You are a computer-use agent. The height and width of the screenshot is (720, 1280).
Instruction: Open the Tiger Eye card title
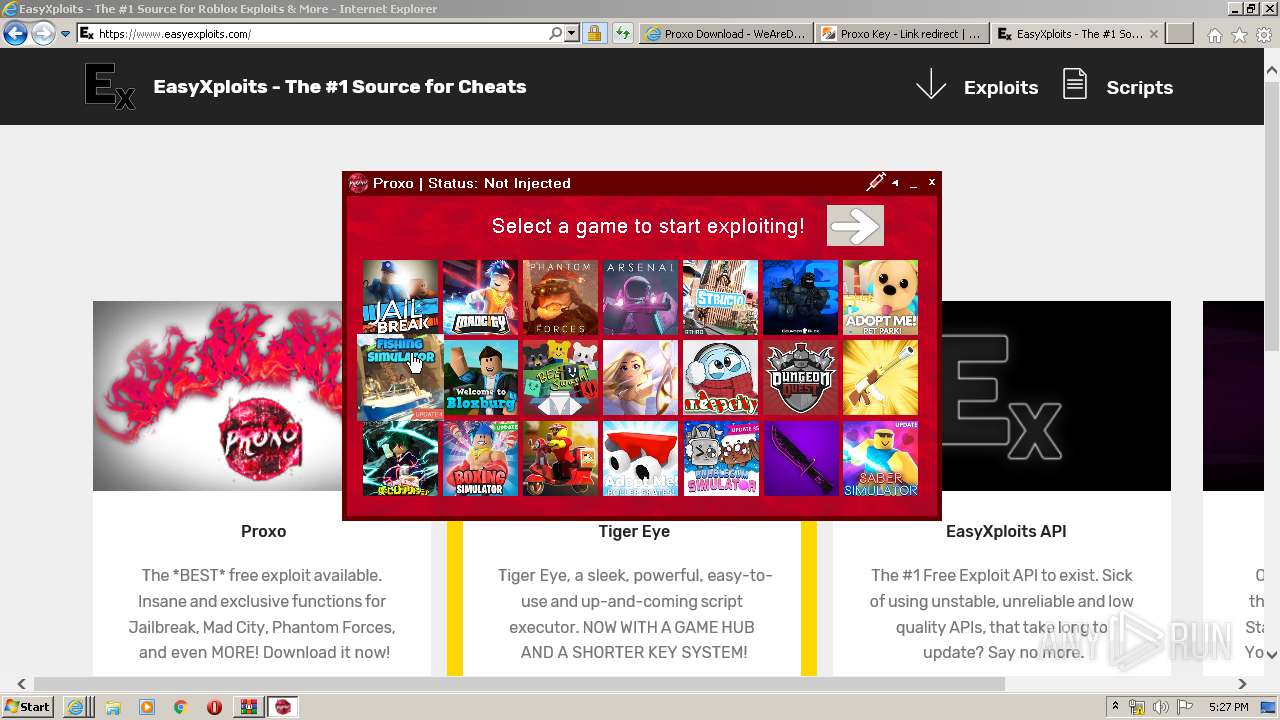634,531
